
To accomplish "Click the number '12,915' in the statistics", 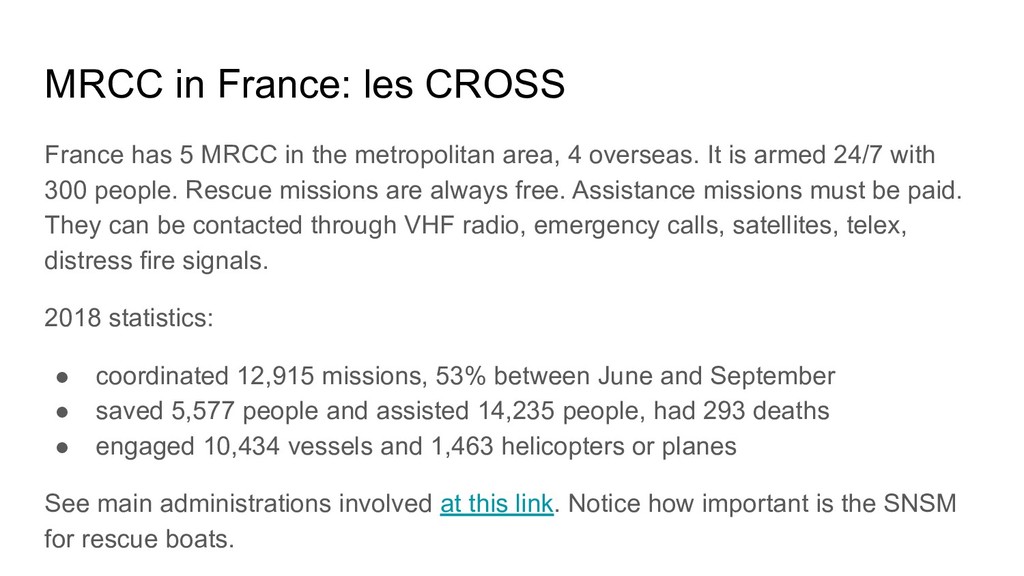I will (x=275, y=376).
